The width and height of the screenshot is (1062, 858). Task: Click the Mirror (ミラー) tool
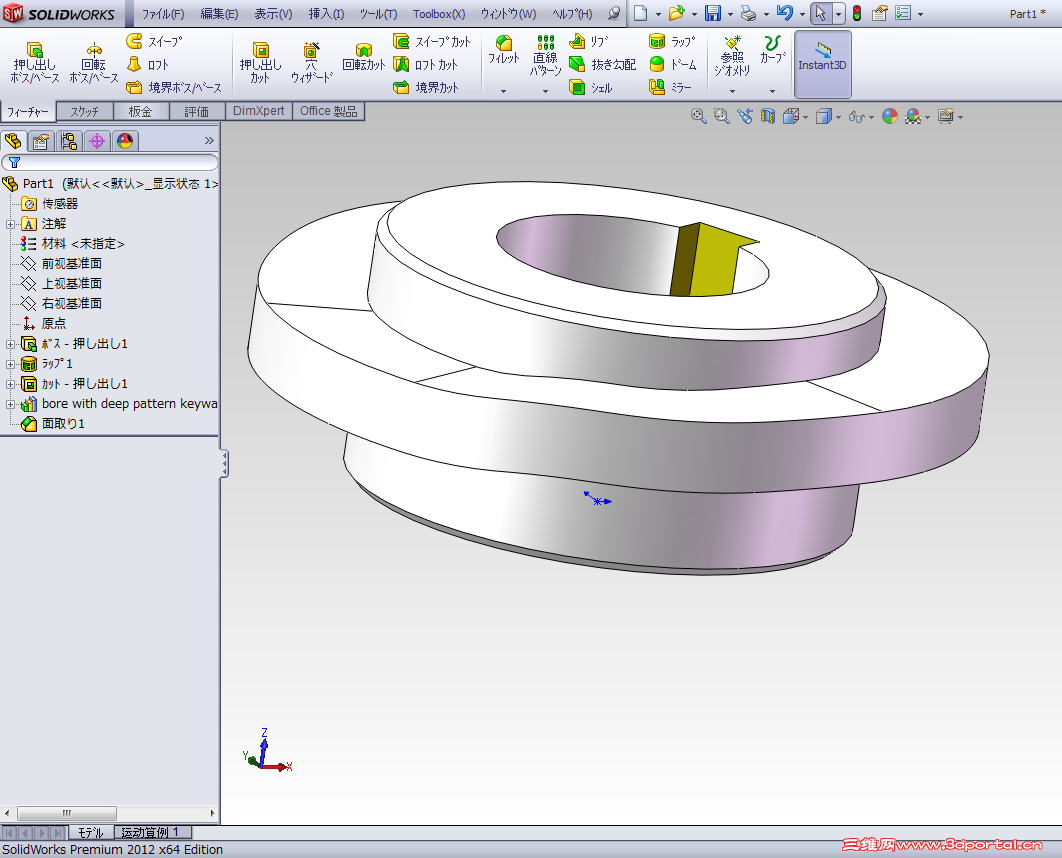670,87
